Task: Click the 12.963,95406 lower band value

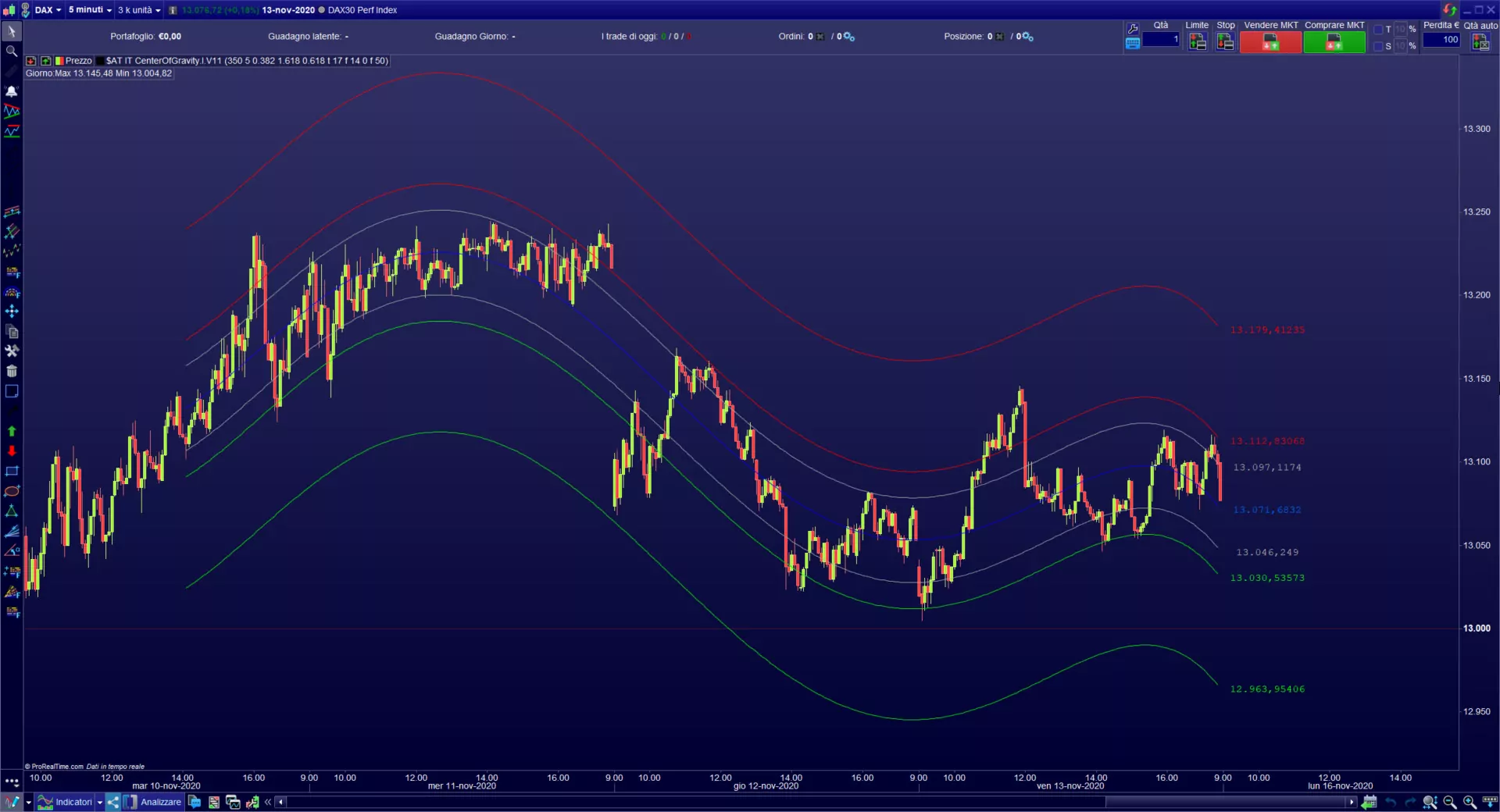Action: click(1267, 689)
